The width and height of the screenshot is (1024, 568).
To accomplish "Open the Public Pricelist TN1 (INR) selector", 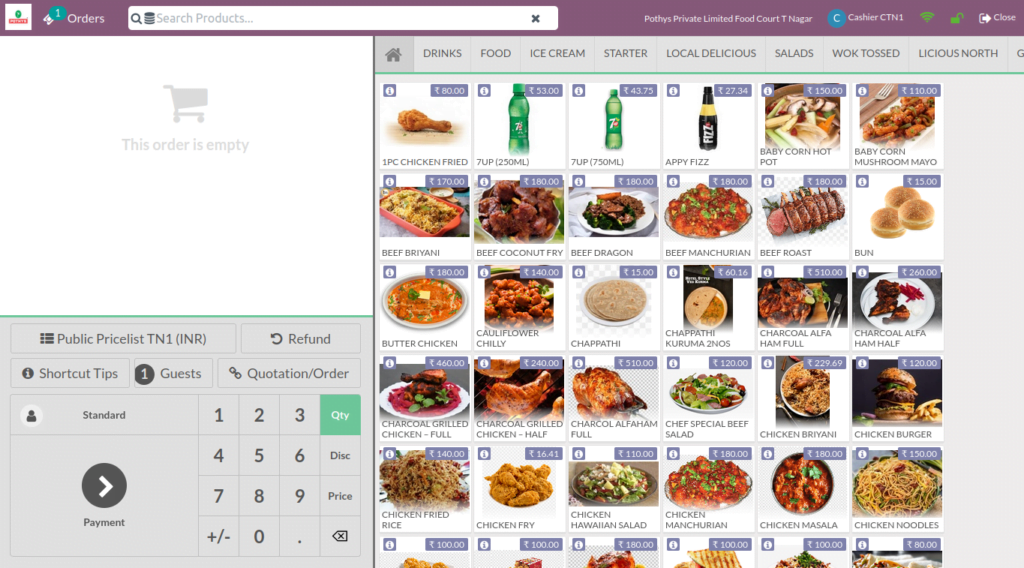I will (x=123, y=339).
